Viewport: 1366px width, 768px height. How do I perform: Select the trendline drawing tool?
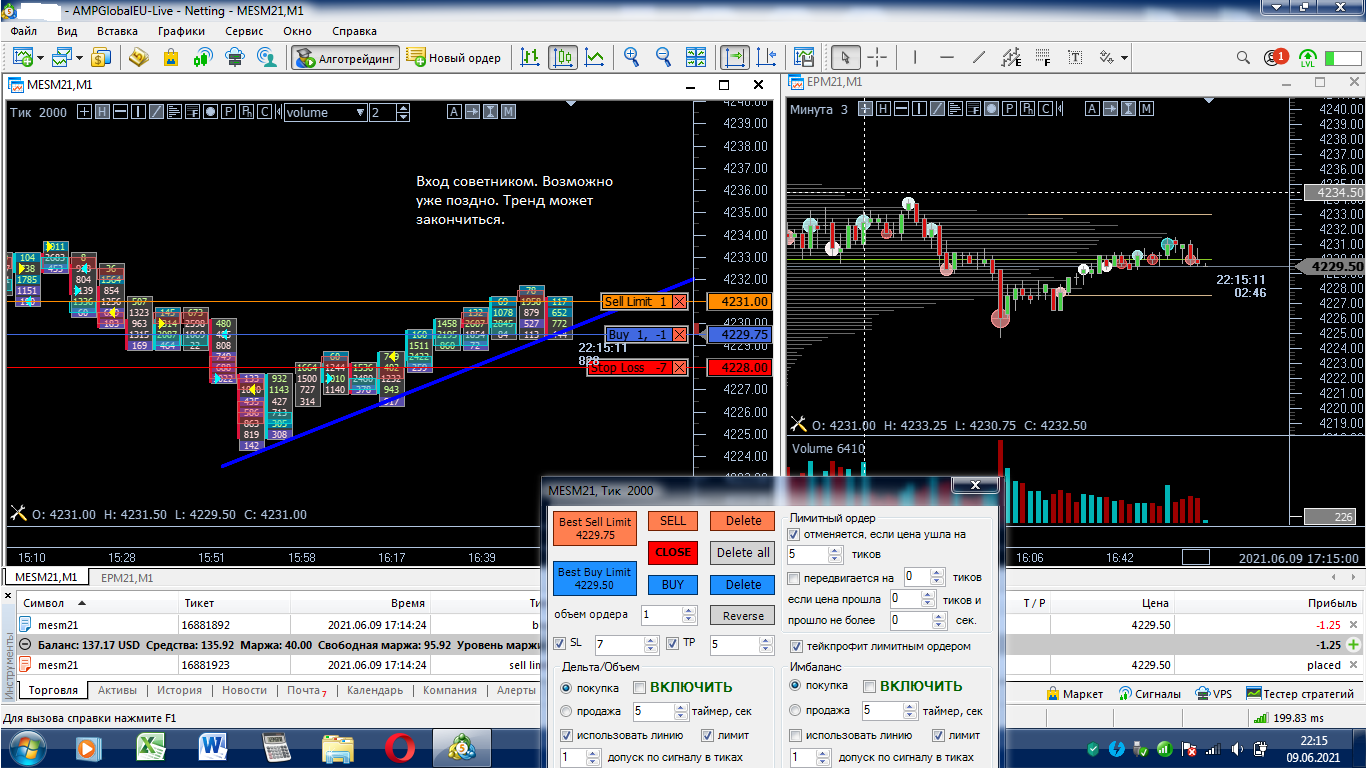point(979,57)
